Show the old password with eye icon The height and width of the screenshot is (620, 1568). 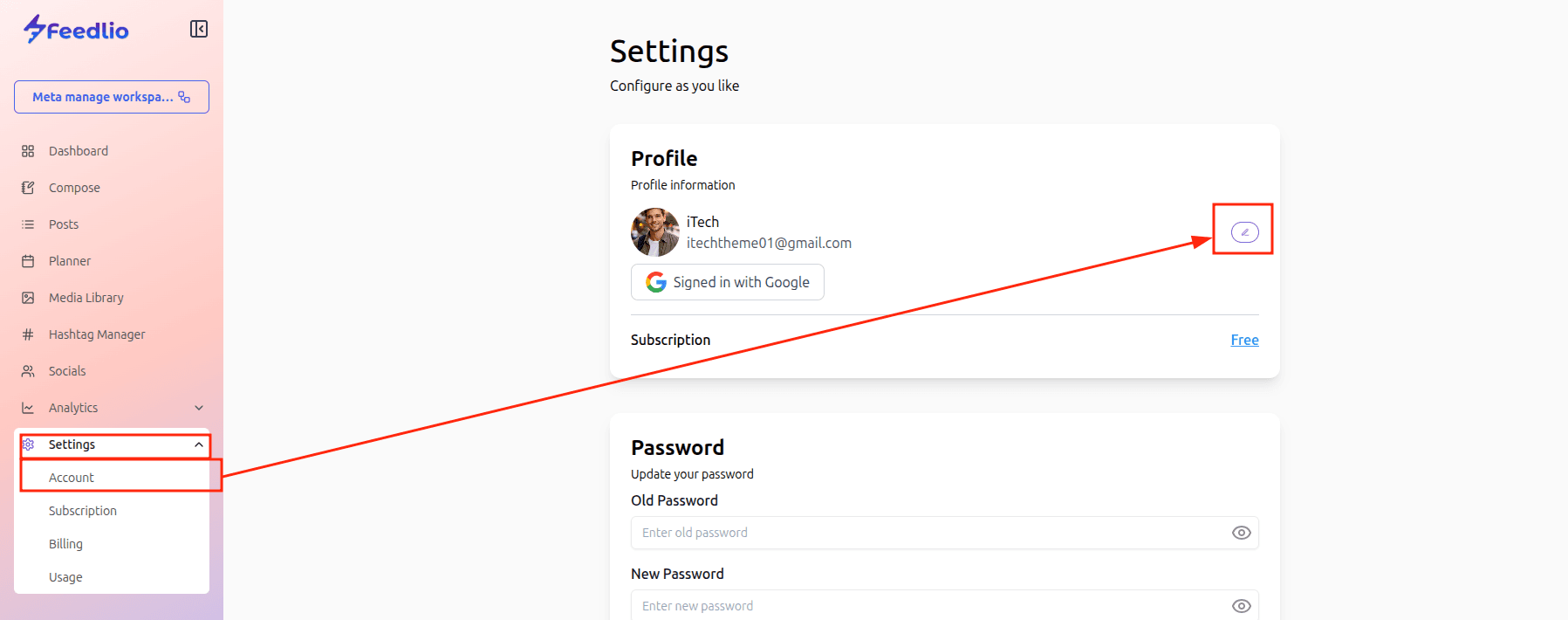pos(1241,533)
